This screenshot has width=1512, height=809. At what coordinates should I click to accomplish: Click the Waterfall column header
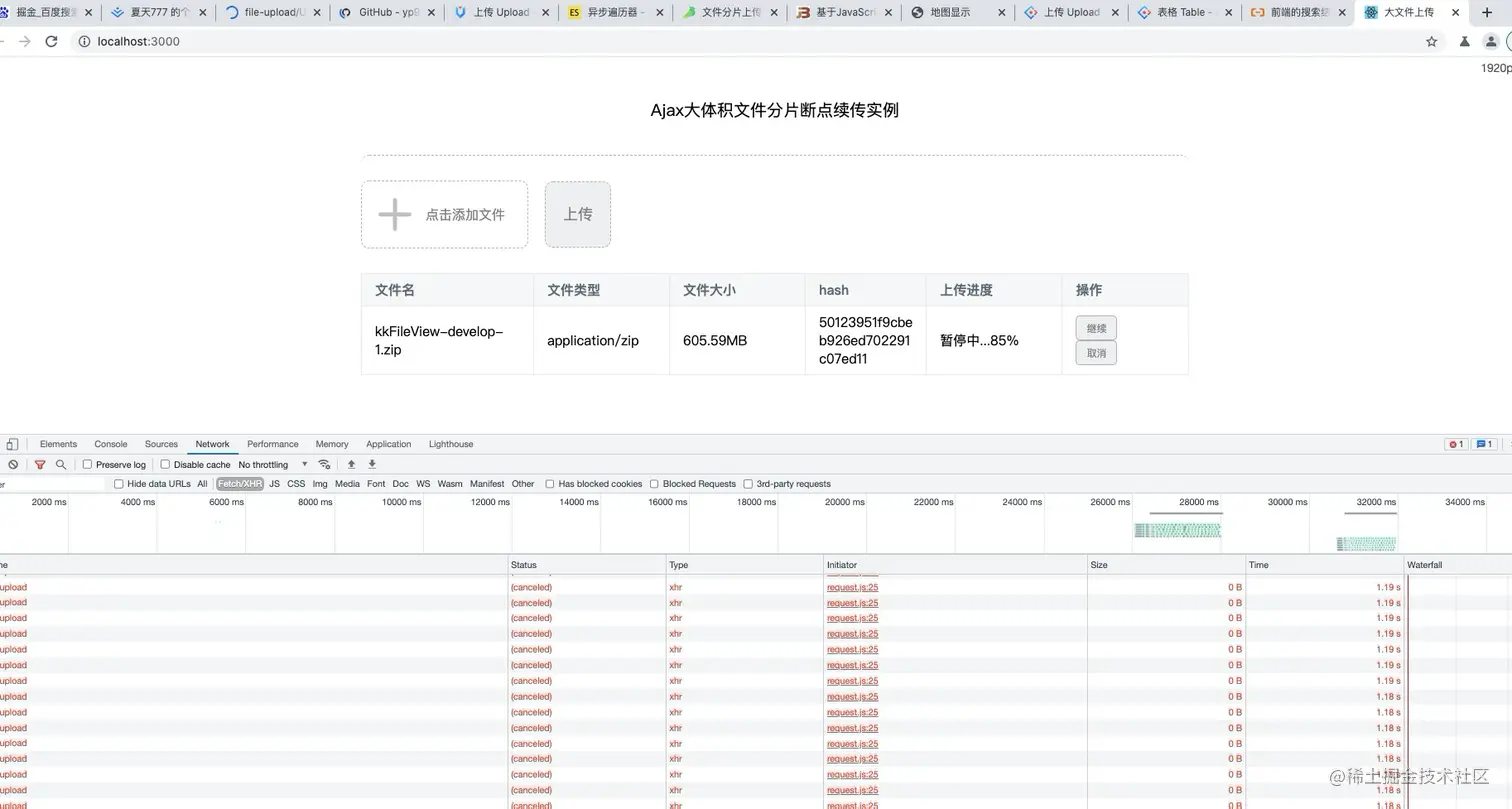1458,565
